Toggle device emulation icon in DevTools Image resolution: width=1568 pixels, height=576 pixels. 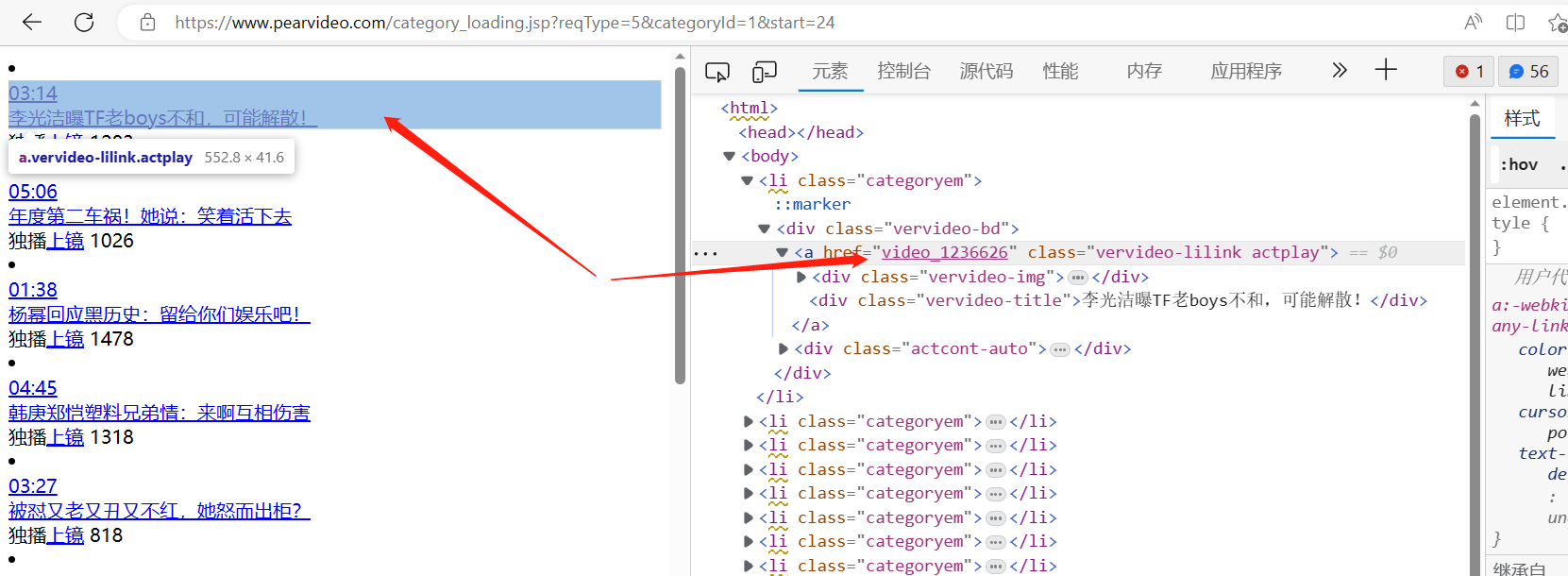pyautogui.click(x=764, y=72)
